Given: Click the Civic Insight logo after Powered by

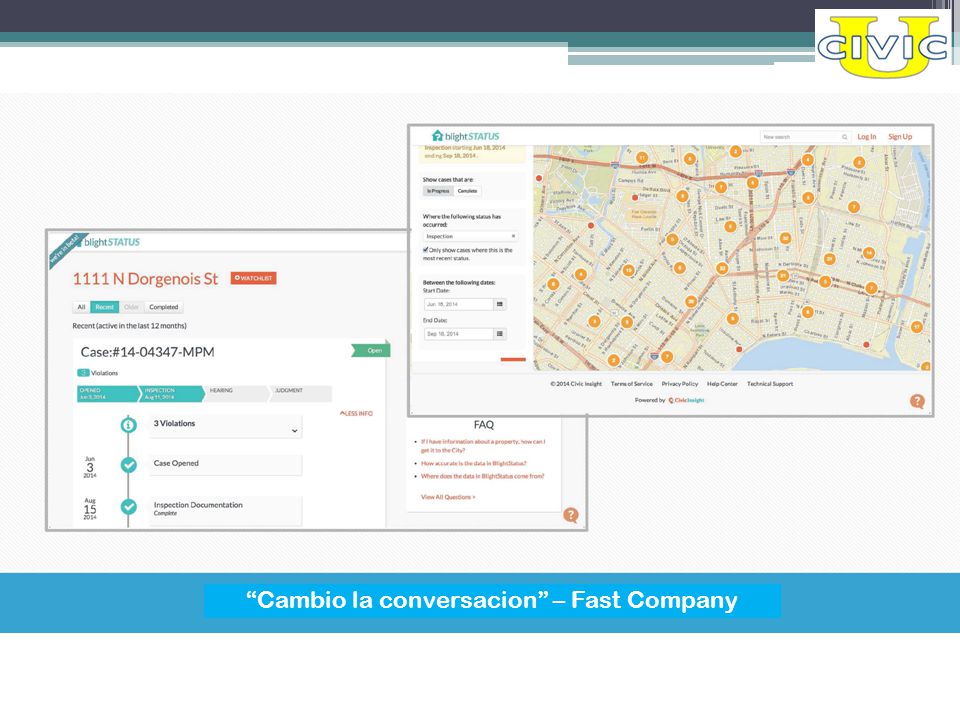Looking at the screenshot, I should coord(686,400).
